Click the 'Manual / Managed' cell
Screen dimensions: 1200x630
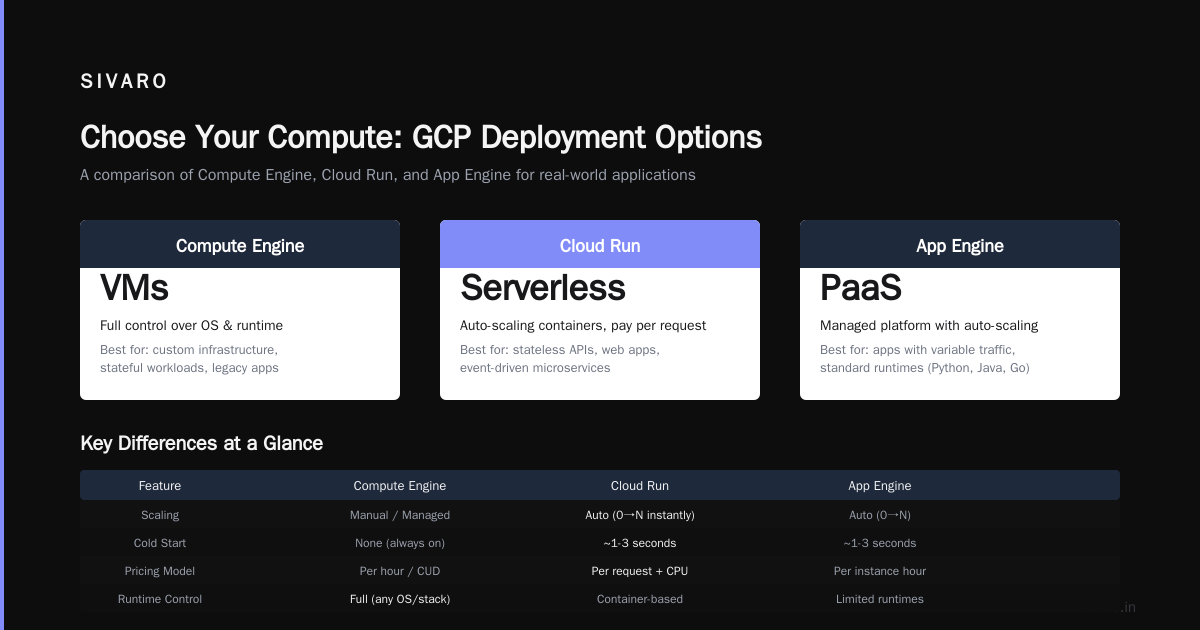(x=400, y=515)
